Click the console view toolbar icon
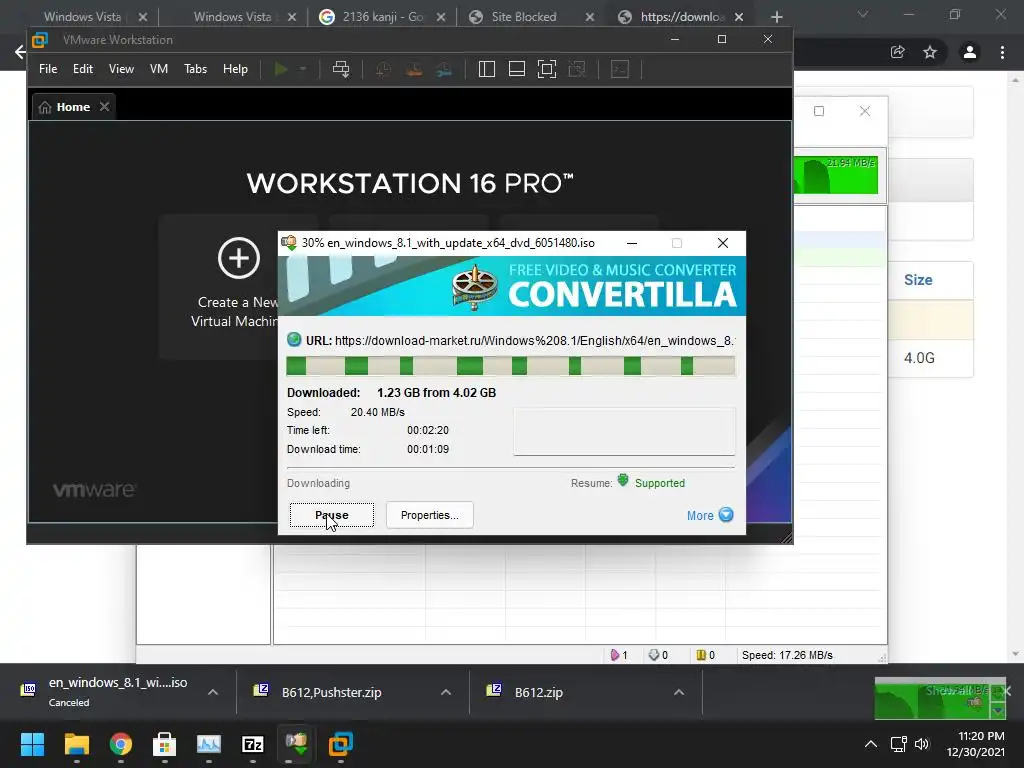 (x=620, y=69)
